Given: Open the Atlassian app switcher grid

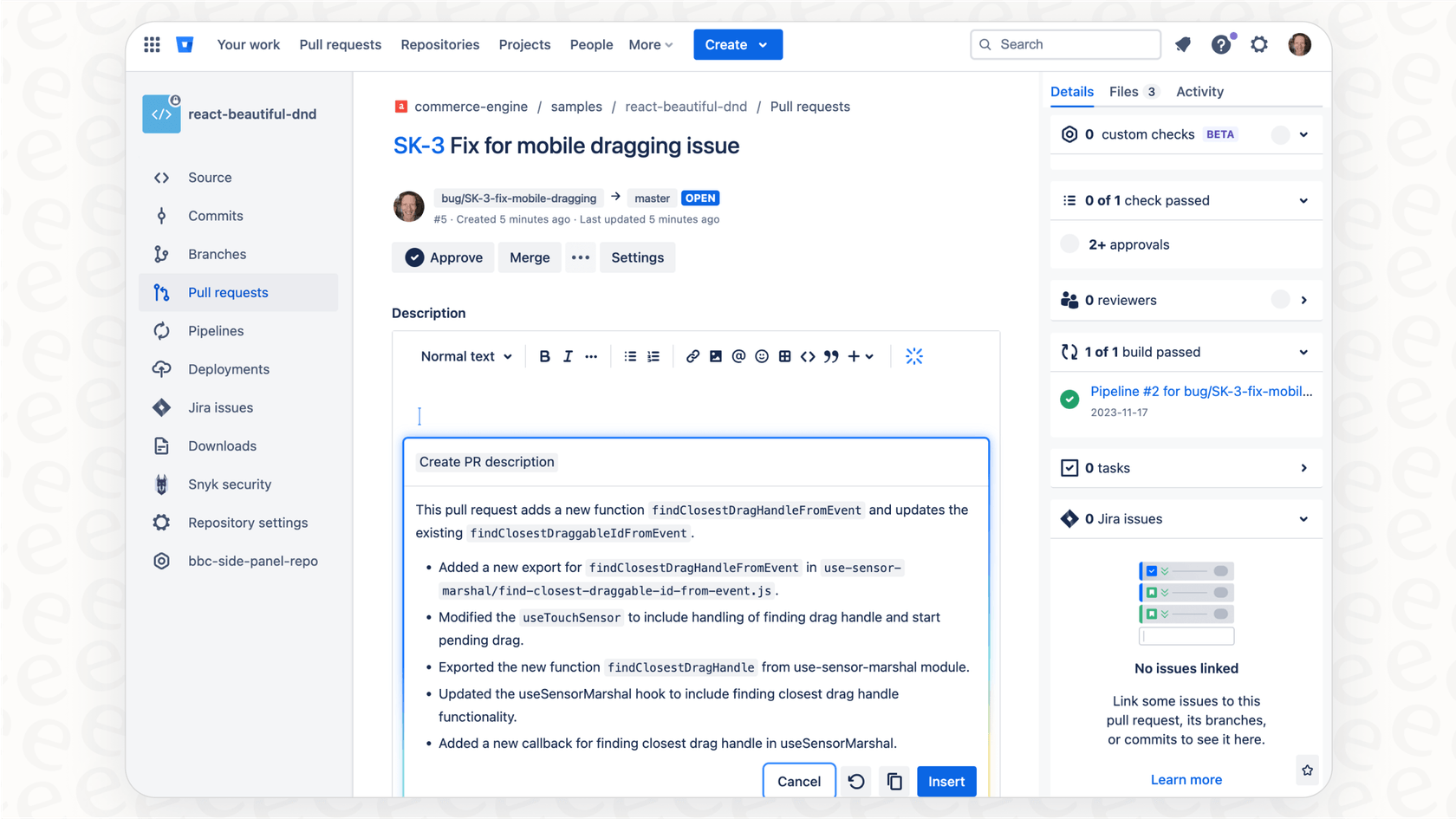Looking at the screenshot, I should tap(152, 44).
